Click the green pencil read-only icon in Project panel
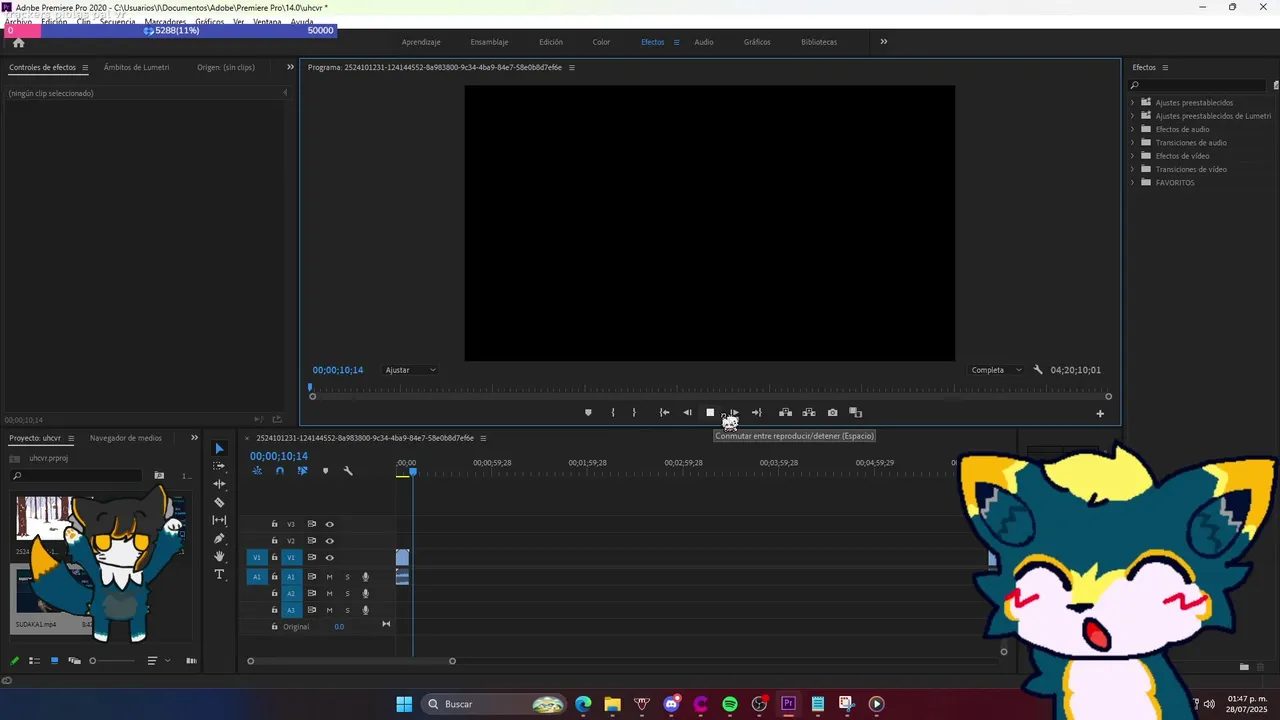 14,661
